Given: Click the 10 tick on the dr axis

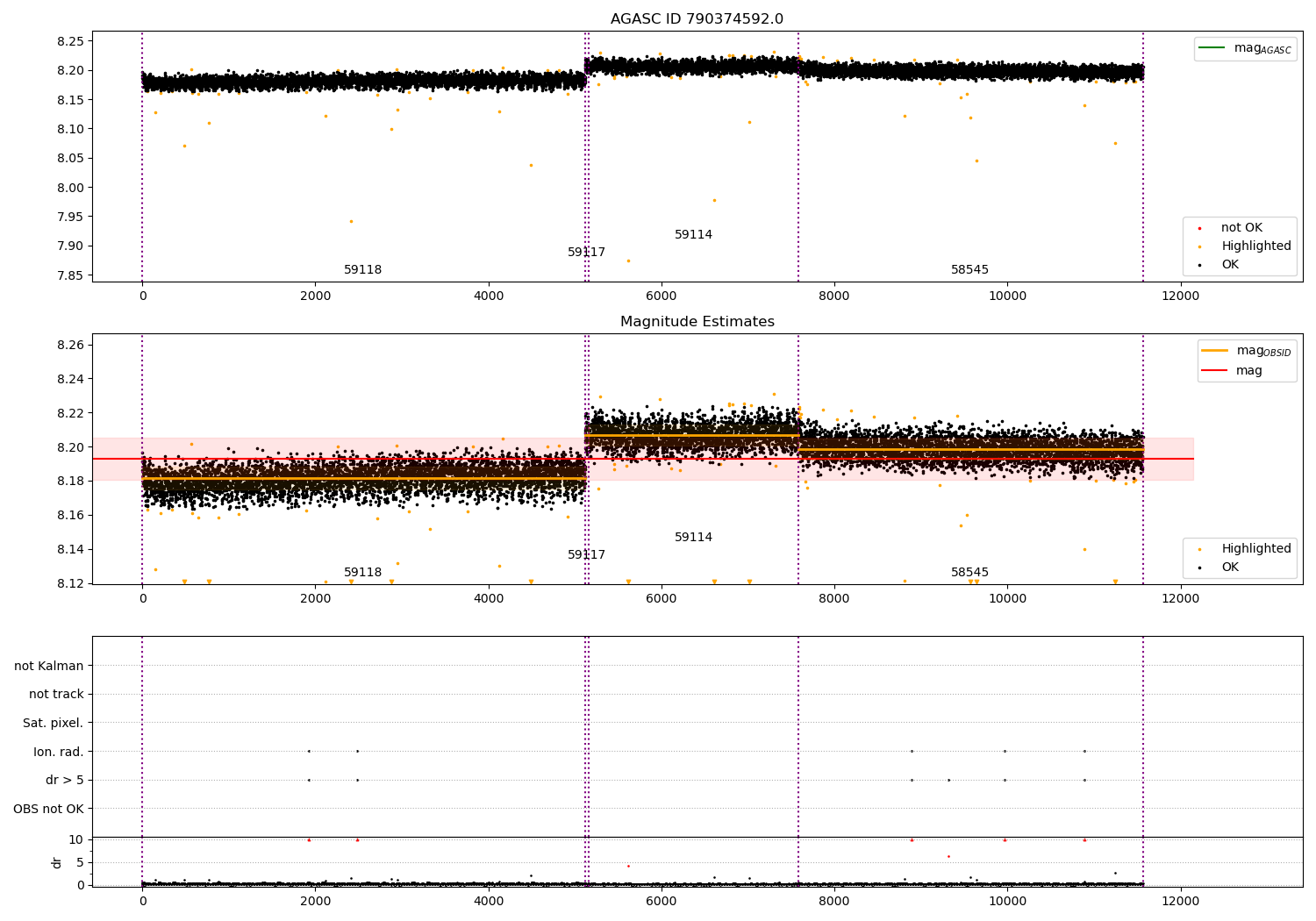Looking at the screenshot, I should click(x=76, y=839).
